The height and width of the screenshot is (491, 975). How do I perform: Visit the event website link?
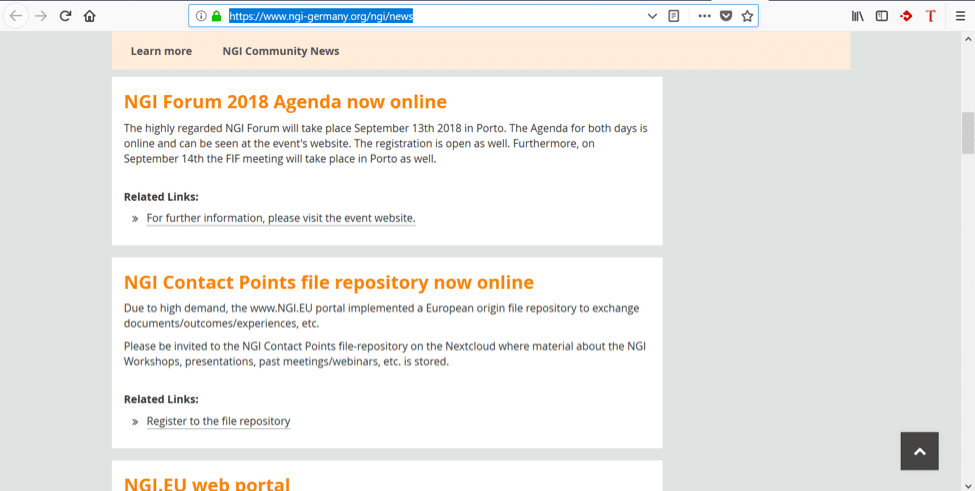pos(281,218)
